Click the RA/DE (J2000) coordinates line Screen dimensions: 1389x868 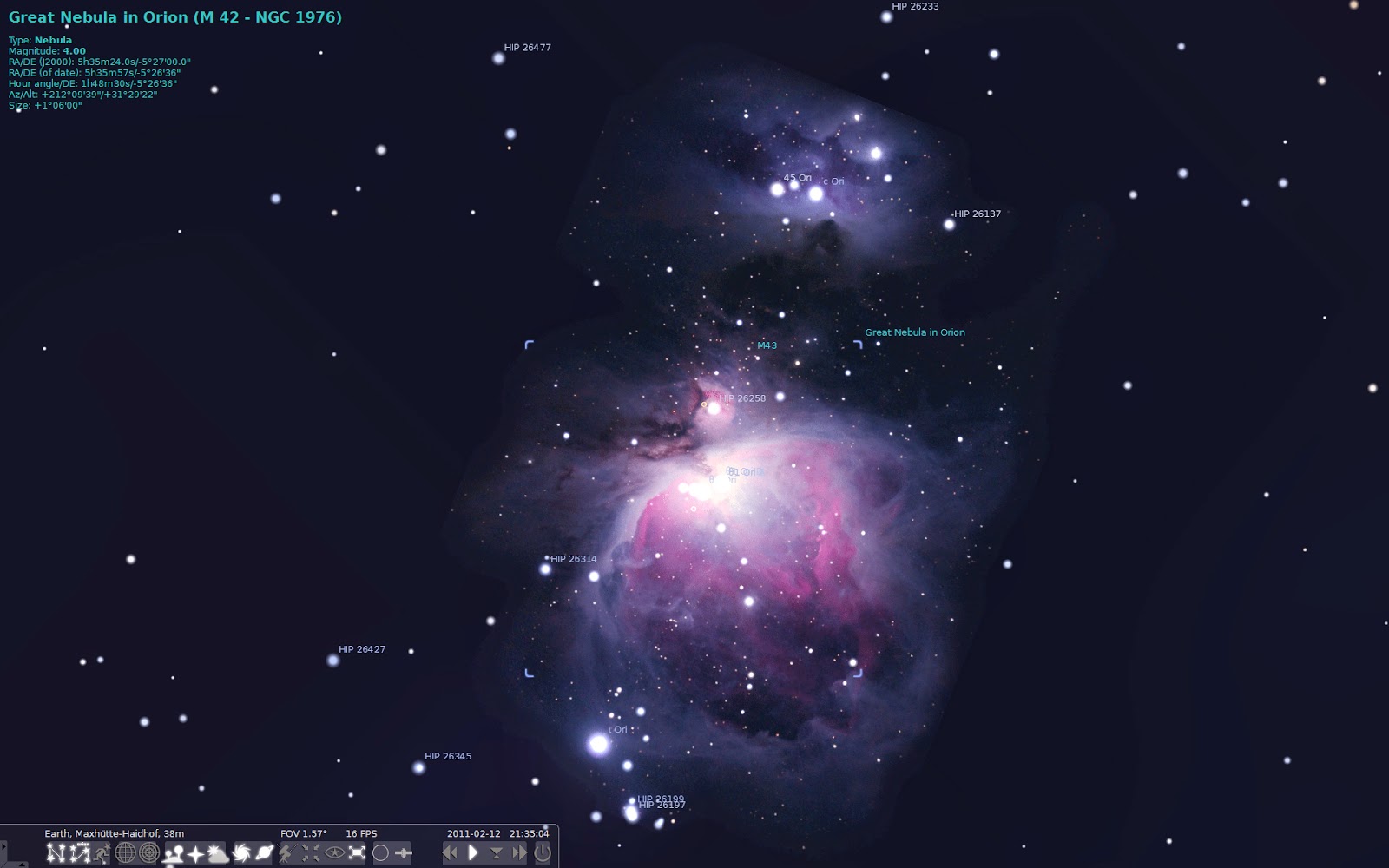click(x=99, y=62)
